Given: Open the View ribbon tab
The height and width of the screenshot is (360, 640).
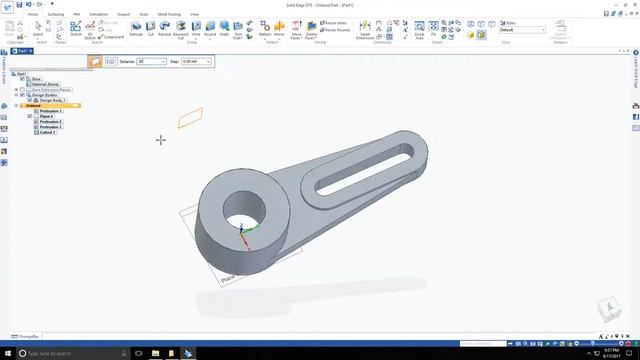Looking at the screenshot, I should pos(194,14).
